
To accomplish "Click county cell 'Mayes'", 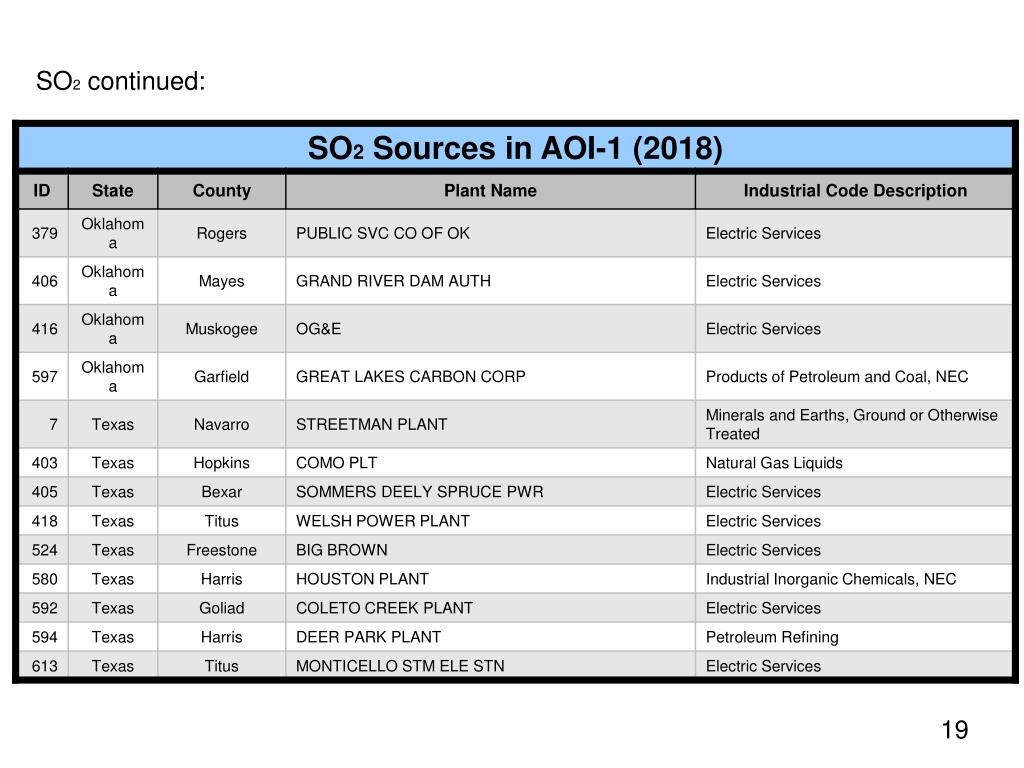I will [x=221, y=281].
